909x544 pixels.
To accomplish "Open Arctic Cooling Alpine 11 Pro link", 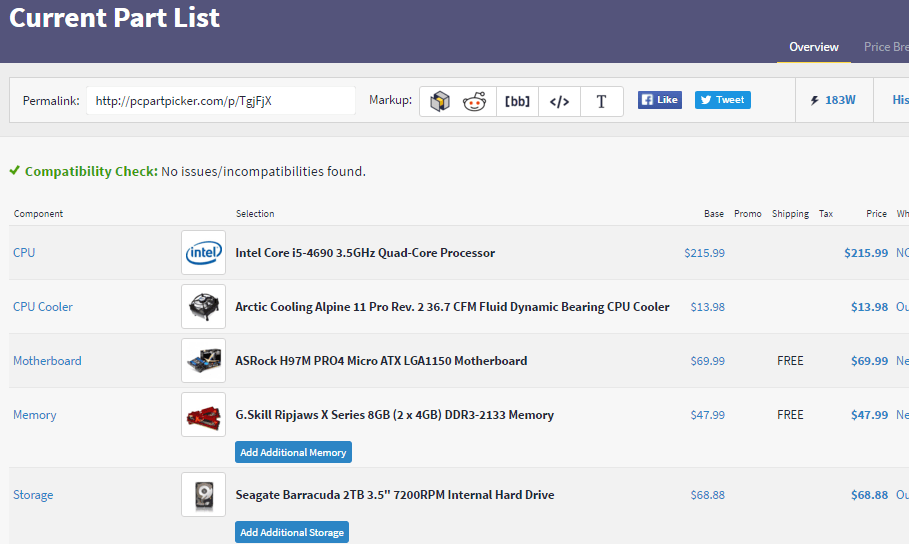I will (452, 307).
